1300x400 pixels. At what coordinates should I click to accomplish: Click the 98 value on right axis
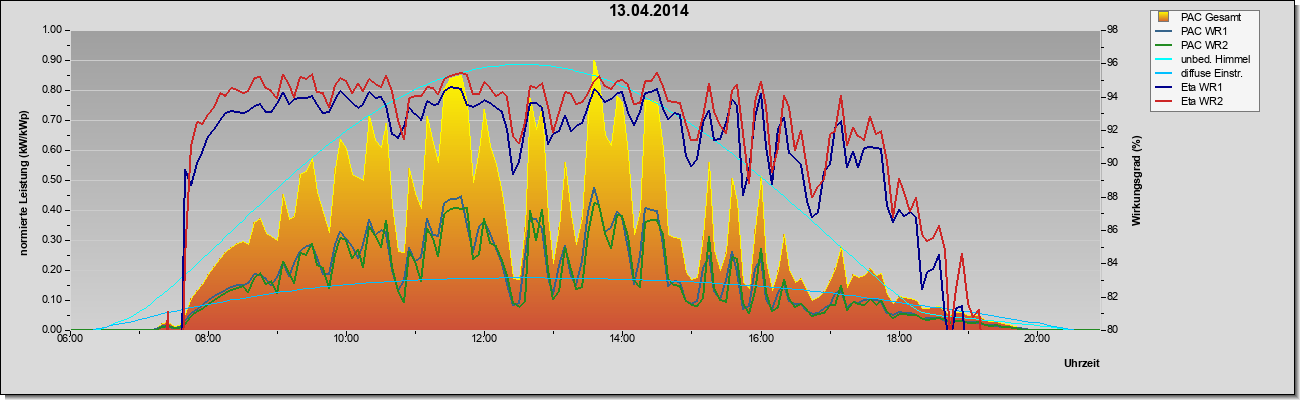click(1110, 30)
